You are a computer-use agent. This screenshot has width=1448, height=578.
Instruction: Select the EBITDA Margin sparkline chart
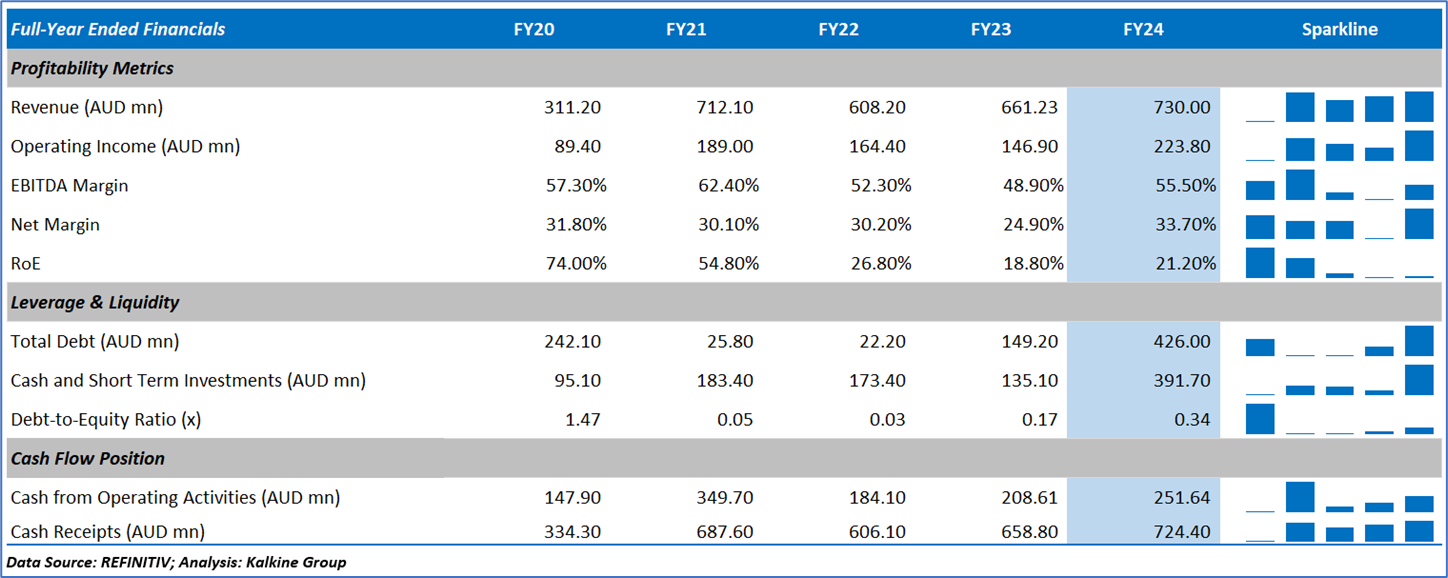tap(1339, 185)
